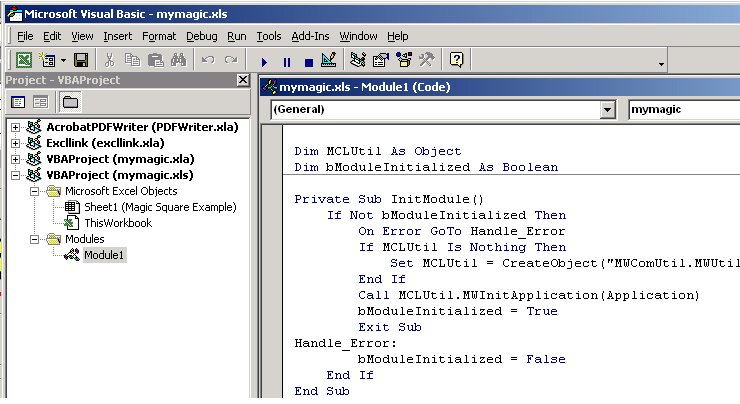The image size is (740, 404).
Task: Click the Paste clipboard icon
Action: pos(155,60)
